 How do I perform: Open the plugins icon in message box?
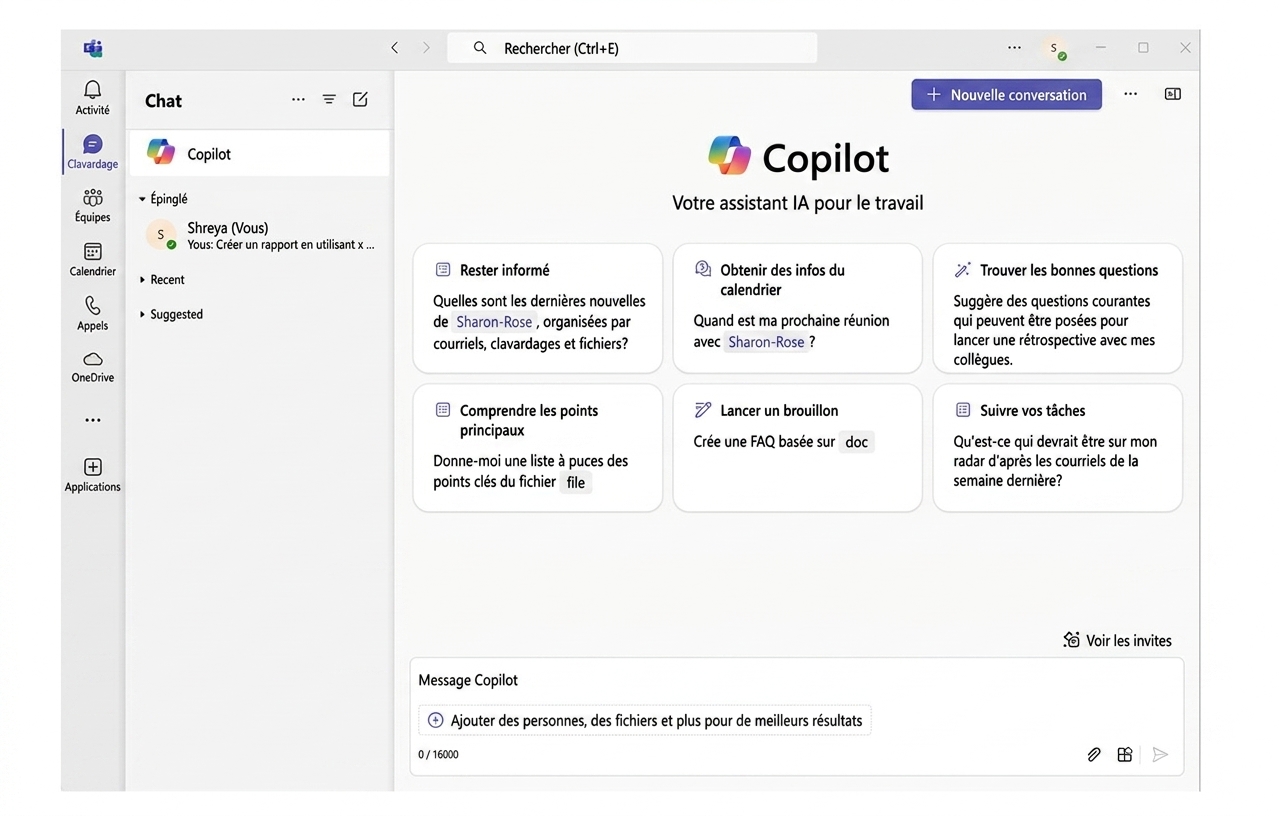(1125, 755)
